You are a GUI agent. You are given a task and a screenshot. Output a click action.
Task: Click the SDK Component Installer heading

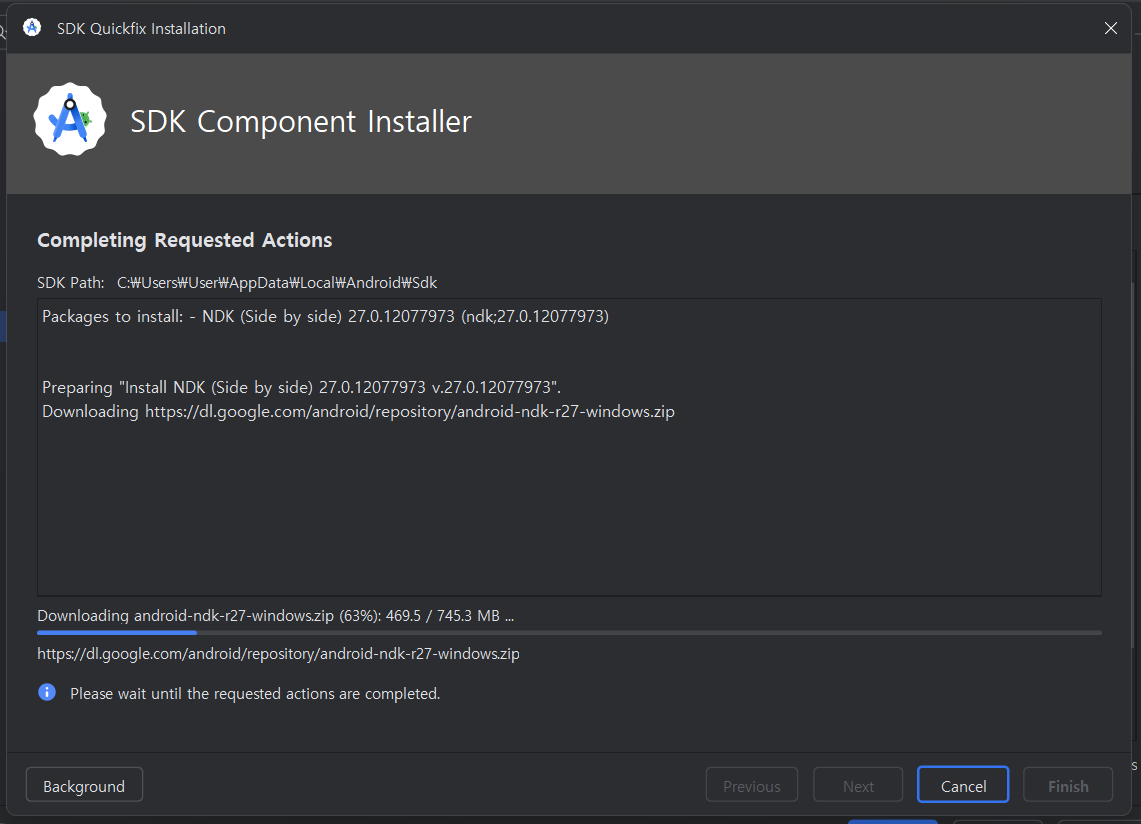(x=301, y=122)
